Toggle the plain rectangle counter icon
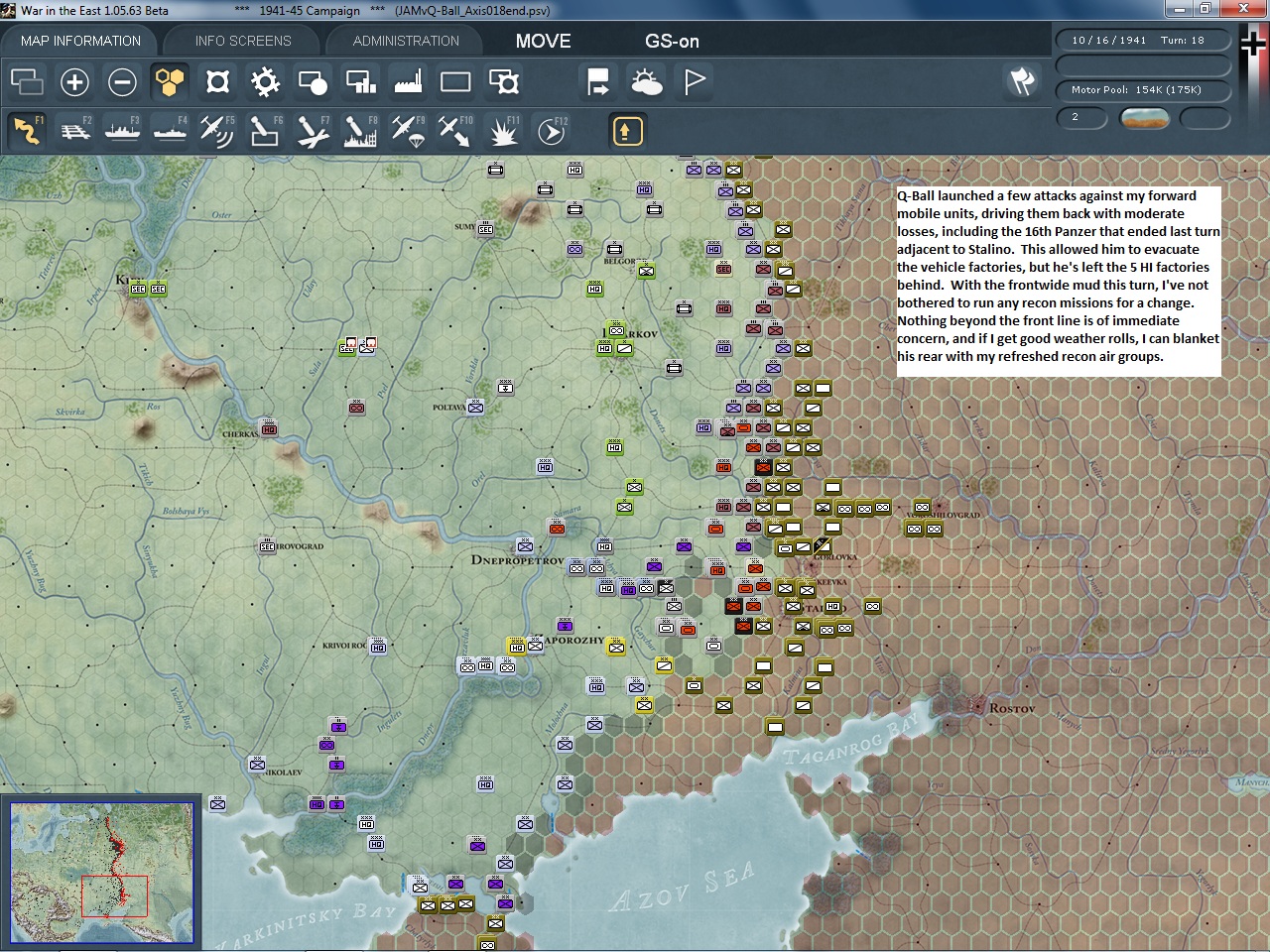Screen dimensions: 1270x952 pyautogui.click(x=455, y=81)
